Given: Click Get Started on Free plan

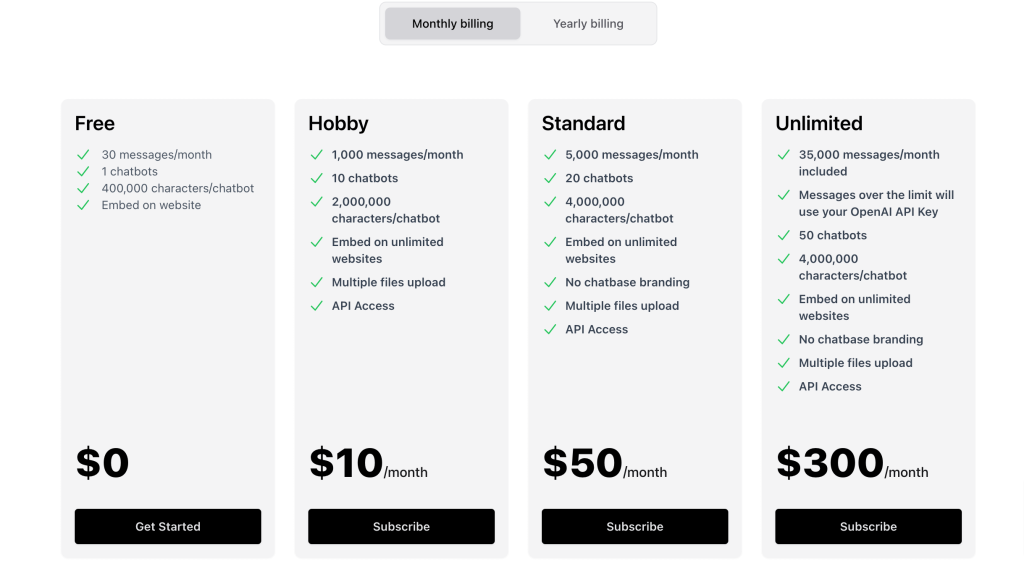Looking at the screenshot, I should (168, 526).
